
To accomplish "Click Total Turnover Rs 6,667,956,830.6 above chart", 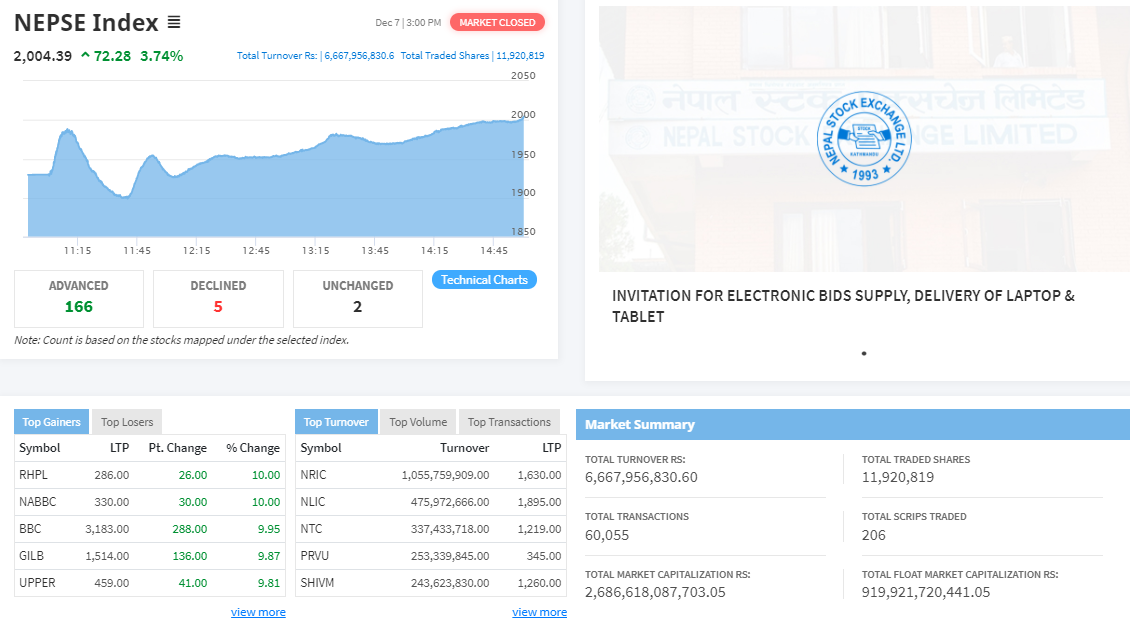I will pyautogui.click(x=316, y=56).
